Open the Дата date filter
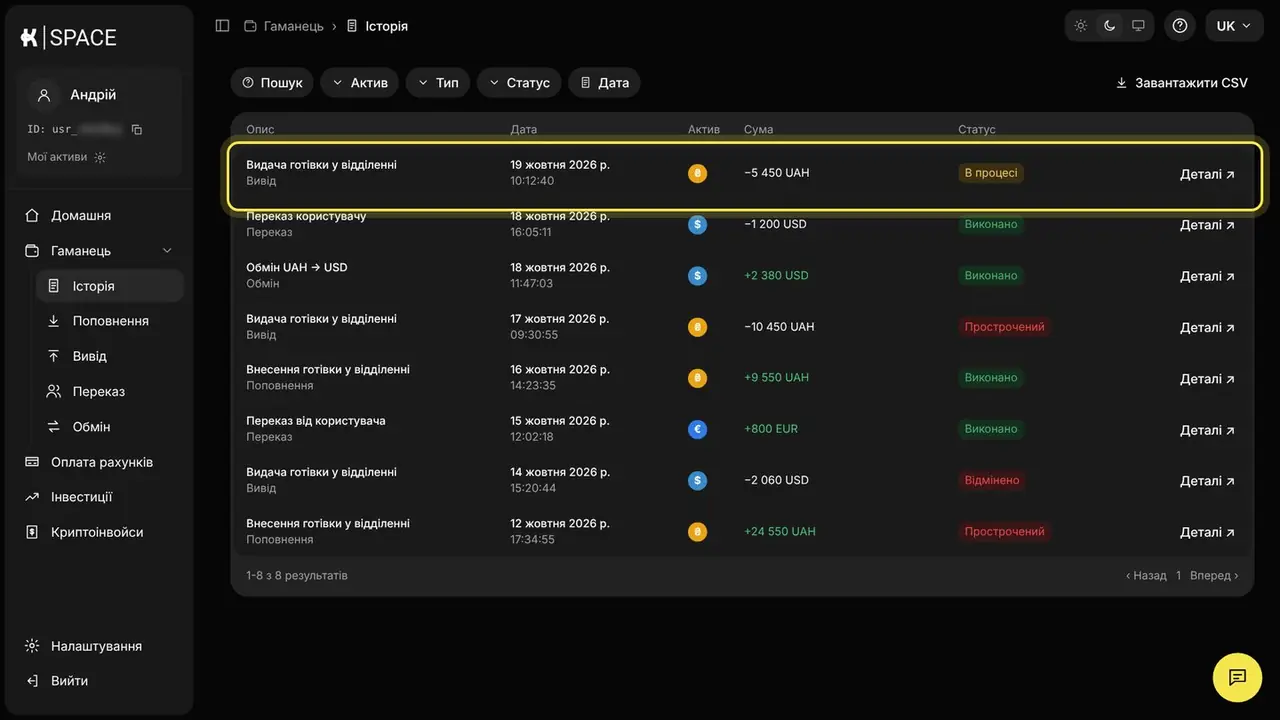1280x720 pixels. click(604, 83)
